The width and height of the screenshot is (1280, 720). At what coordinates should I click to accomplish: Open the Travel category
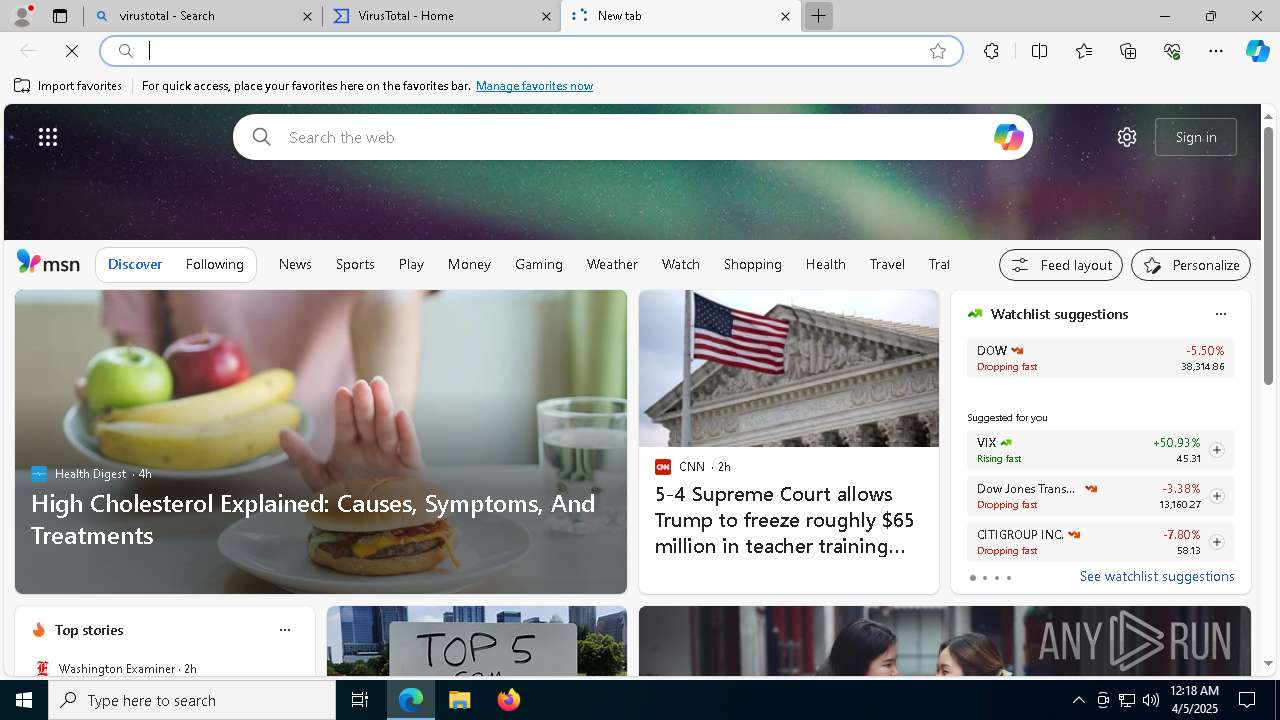tap(887, 264)
